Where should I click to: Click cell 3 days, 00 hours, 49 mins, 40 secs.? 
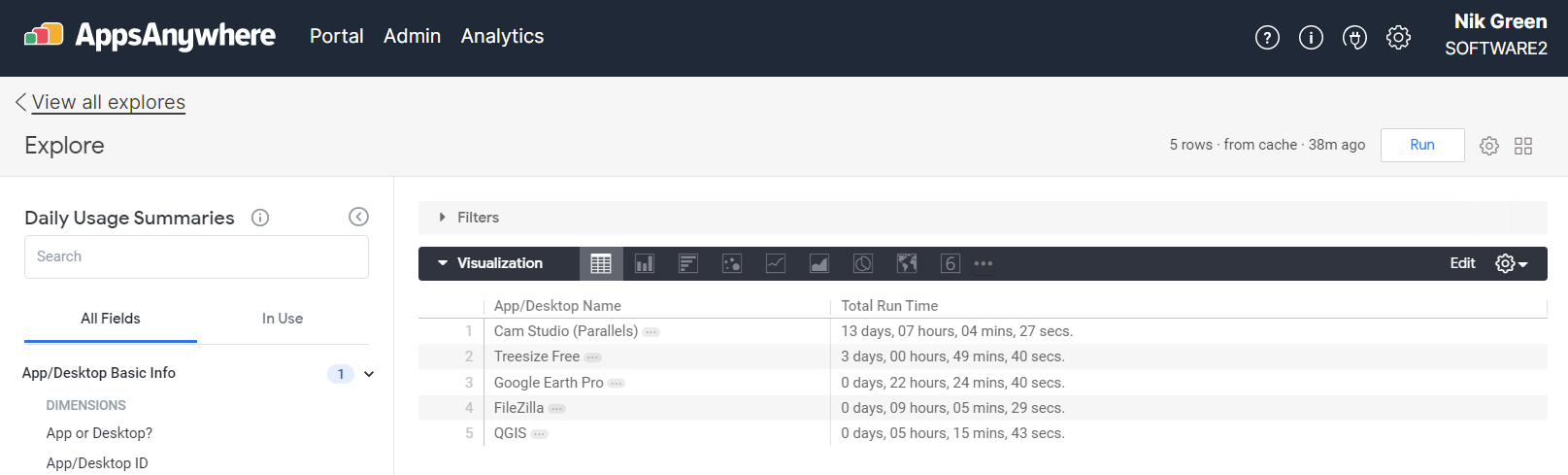point(952,356)
